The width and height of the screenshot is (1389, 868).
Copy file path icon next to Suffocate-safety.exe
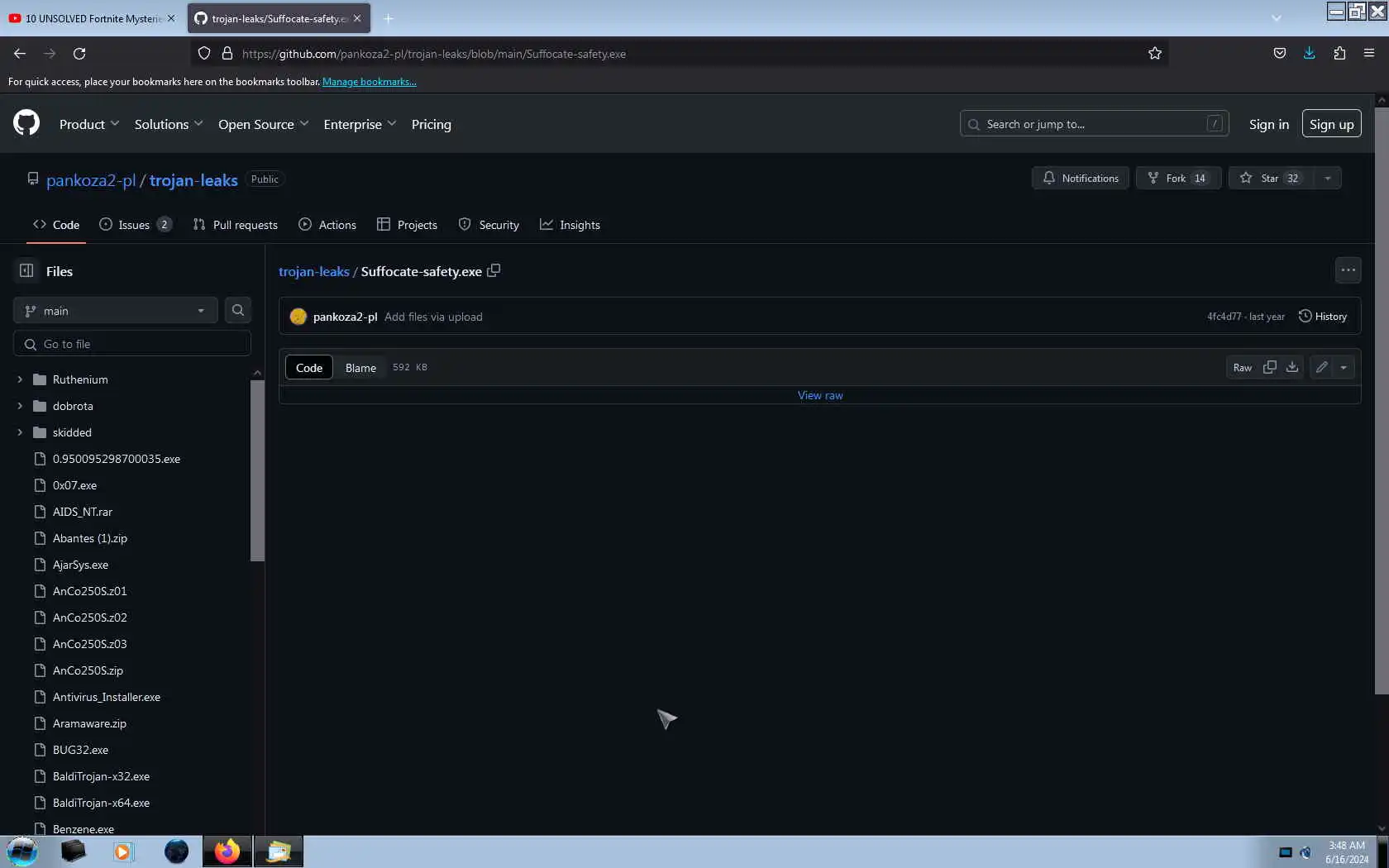[494, 270]
